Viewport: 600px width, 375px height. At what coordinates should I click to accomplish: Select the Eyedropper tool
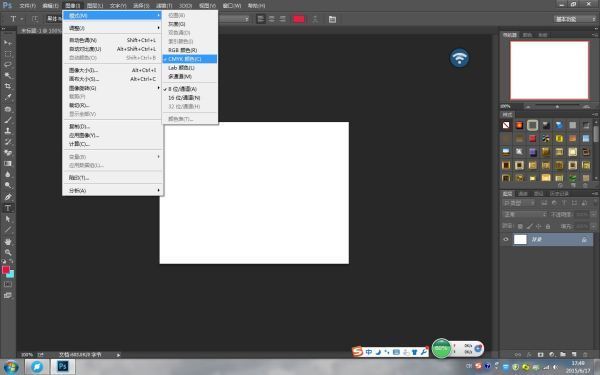(x=8, y=97)
